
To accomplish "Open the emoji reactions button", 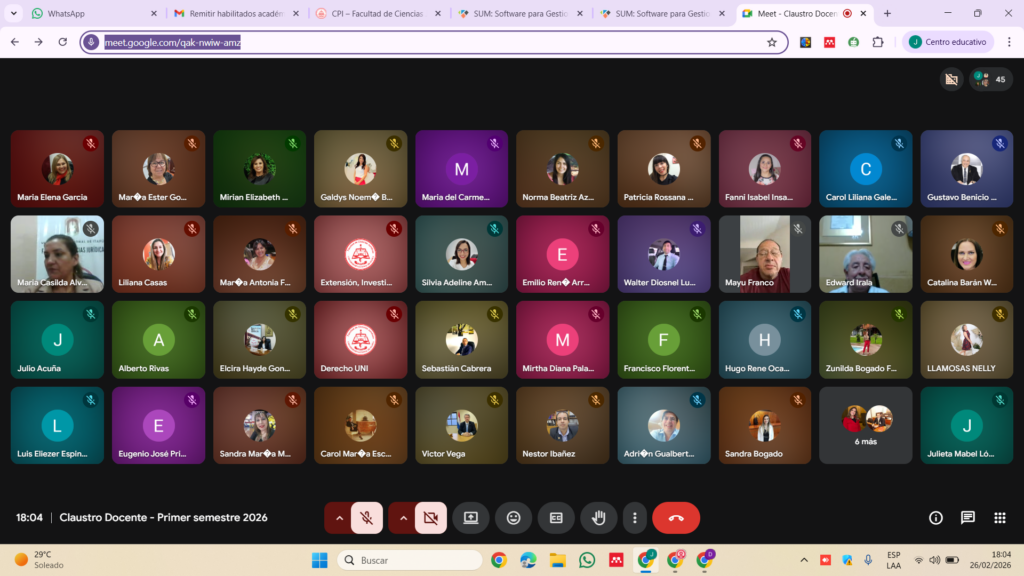I will tap(513, 518).
